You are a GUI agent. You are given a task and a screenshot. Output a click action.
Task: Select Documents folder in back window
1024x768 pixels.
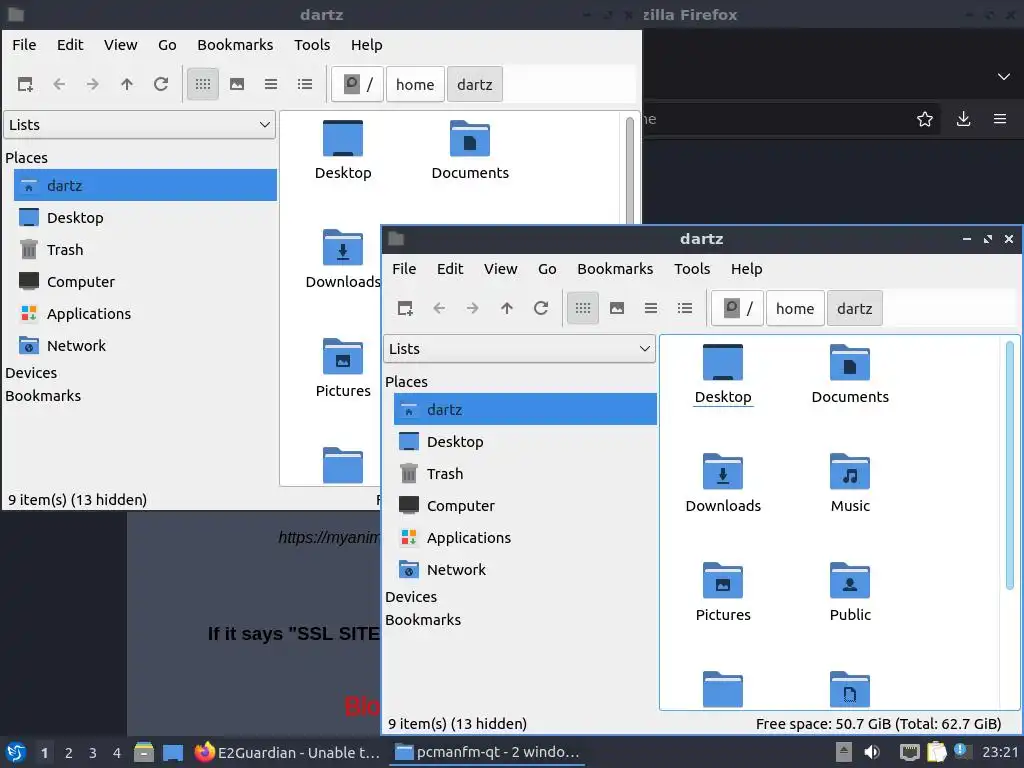470,151
